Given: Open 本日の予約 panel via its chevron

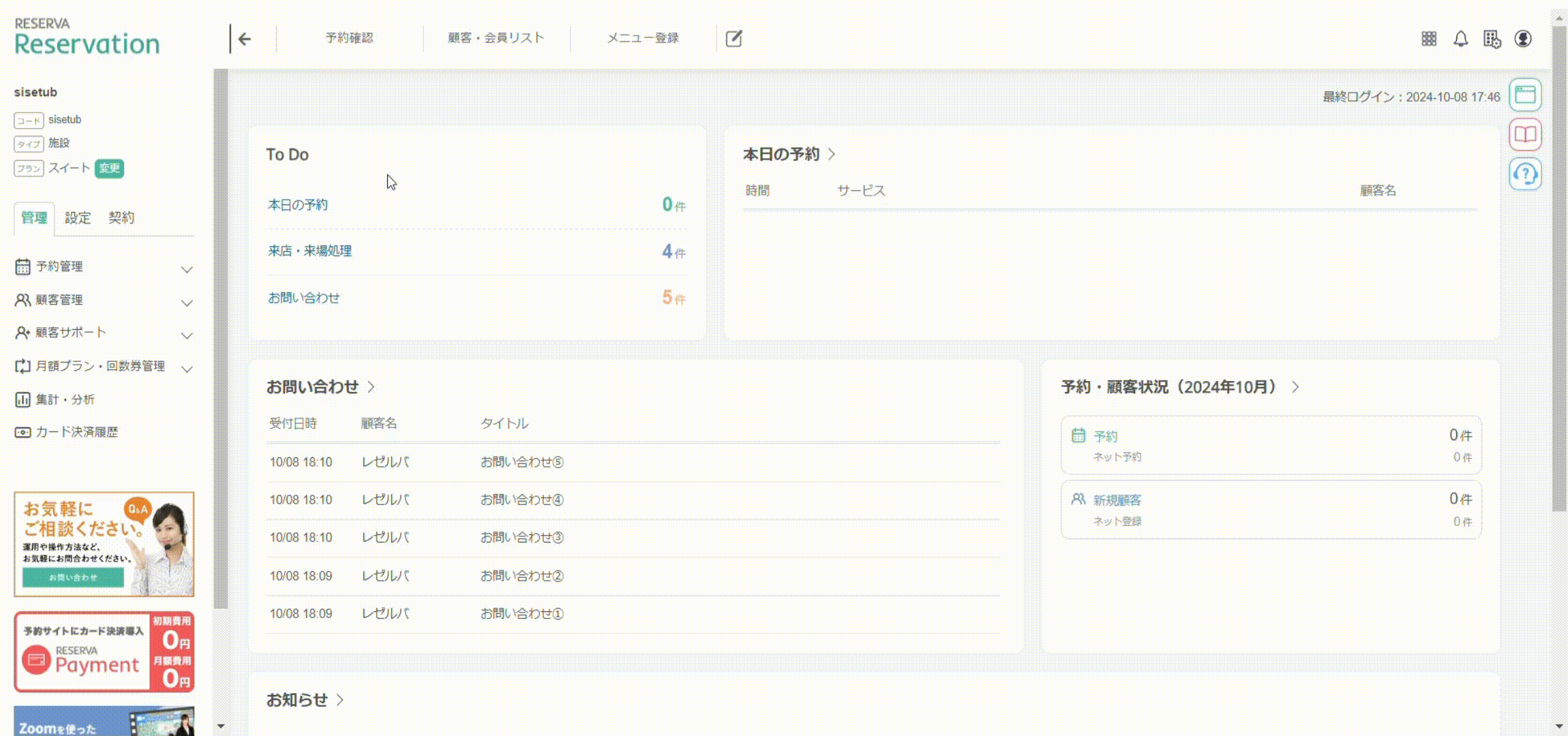Looking at the screenshot, I should (x=832, y=155).
